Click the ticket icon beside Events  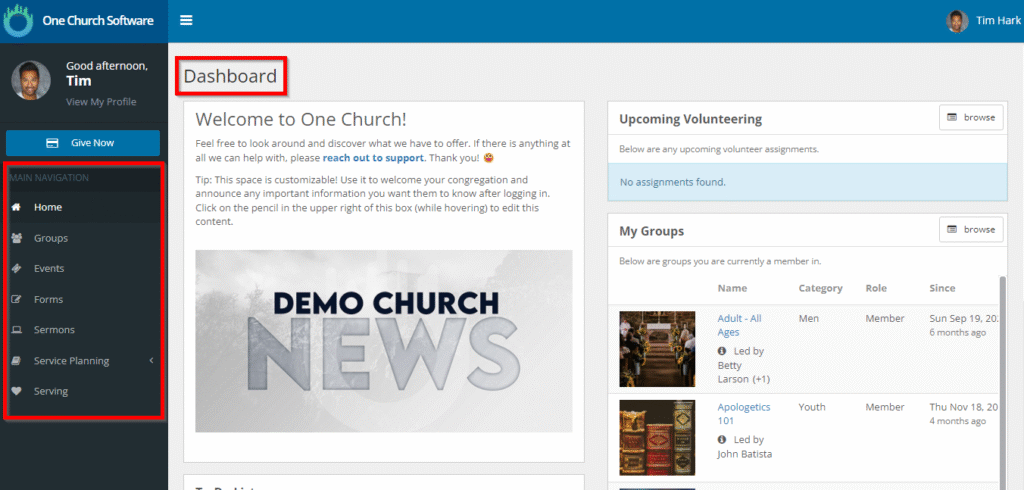[17, 269]
